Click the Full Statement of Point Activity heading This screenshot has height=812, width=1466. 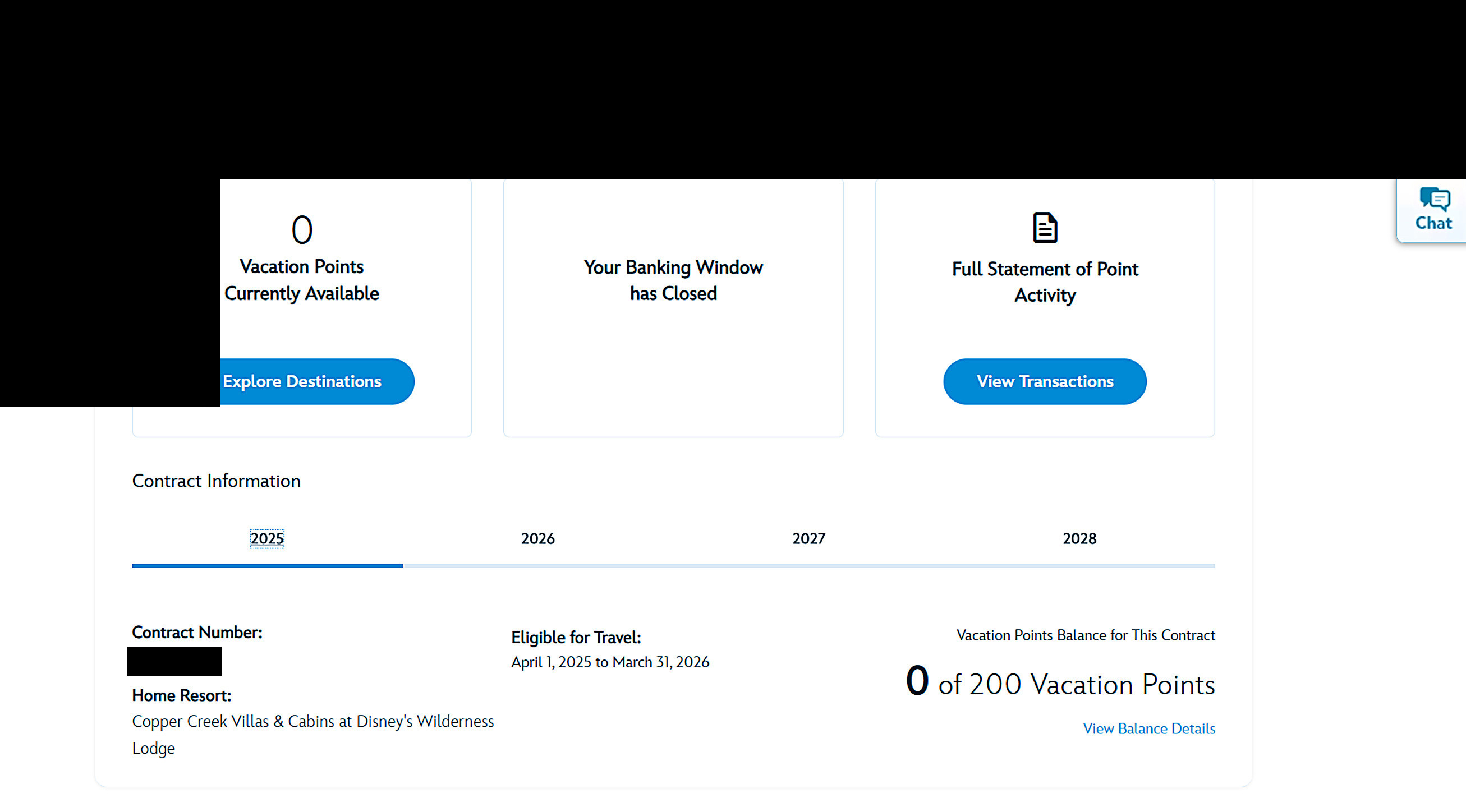tap(1045, 282)
